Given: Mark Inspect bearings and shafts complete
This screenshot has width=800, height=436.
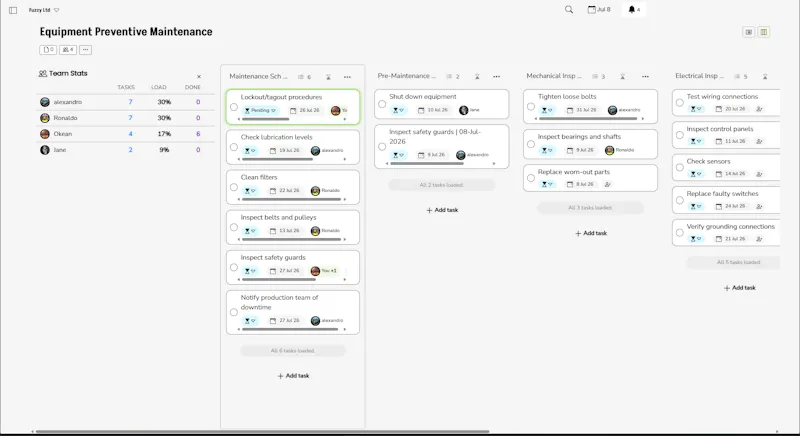Looking at the screenshot, I should [x=531, y=144].
